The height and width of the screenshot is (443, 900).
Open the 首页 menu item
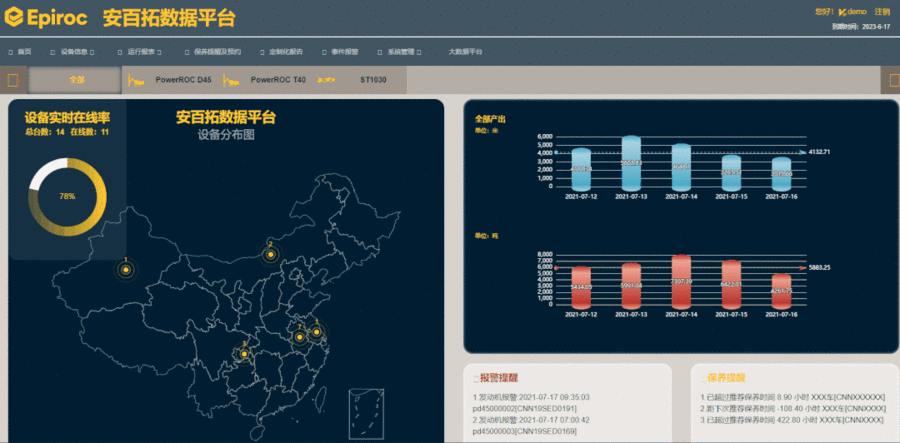24,51
